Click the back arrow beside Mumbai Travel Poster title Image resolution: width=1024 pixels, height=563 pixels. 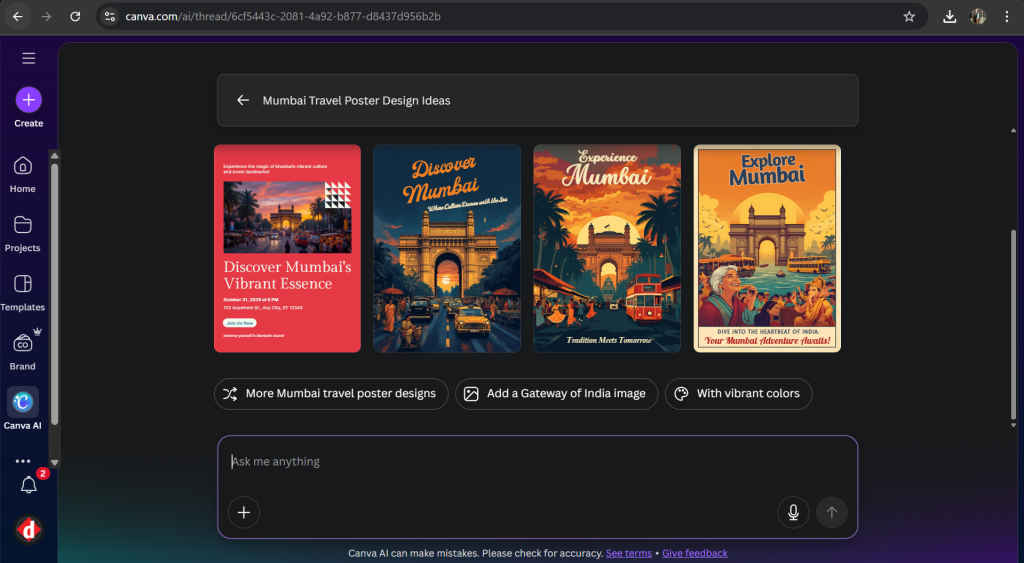(x=243, y=100)
